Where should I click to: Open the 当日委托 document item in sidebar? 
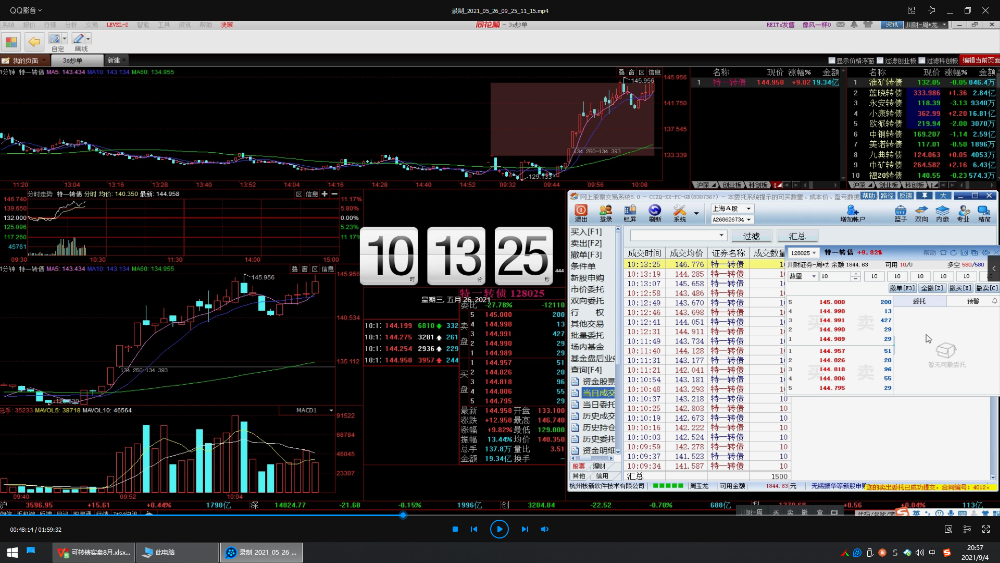593,404
